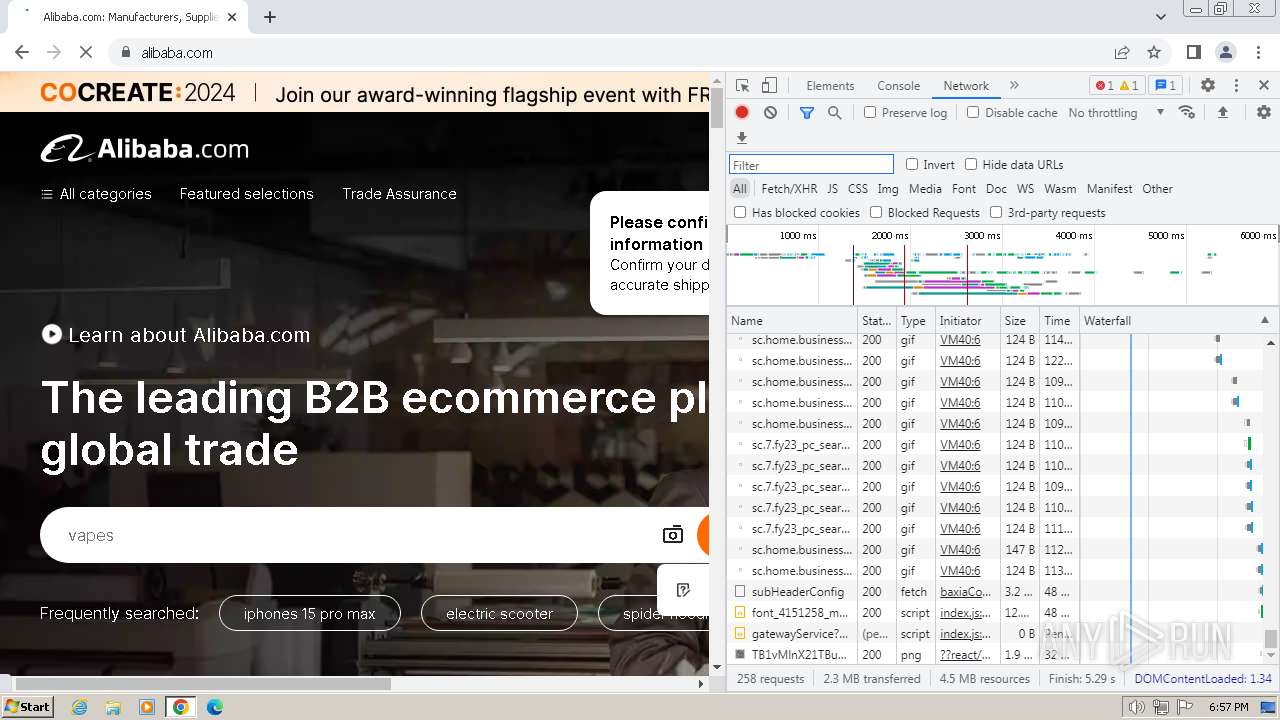Open DevTools settings gear

point(1208,86)
